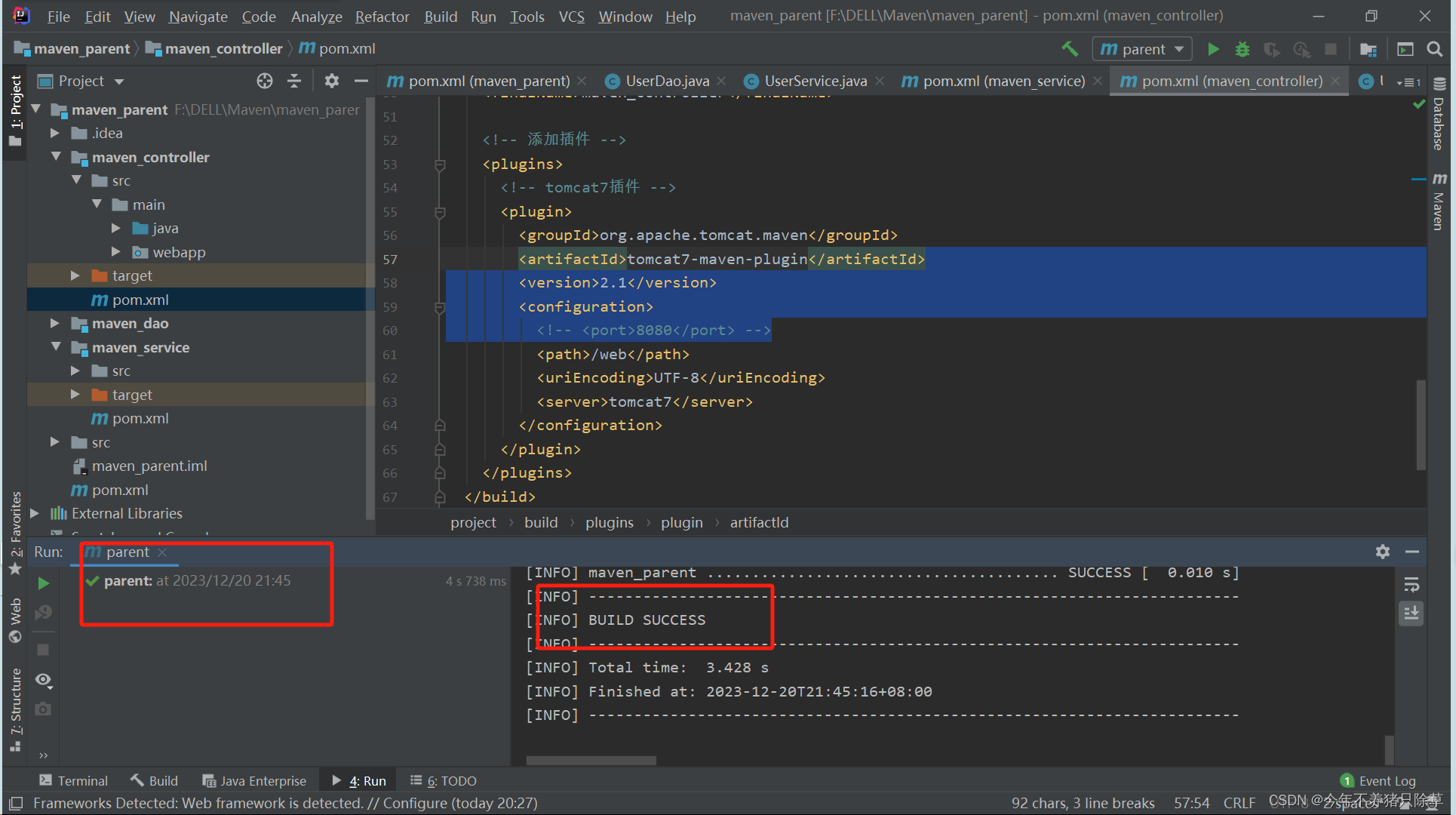The image size is (1456, 815).
Task: Open the parent run configuration dropdown
Action: 1142,49
